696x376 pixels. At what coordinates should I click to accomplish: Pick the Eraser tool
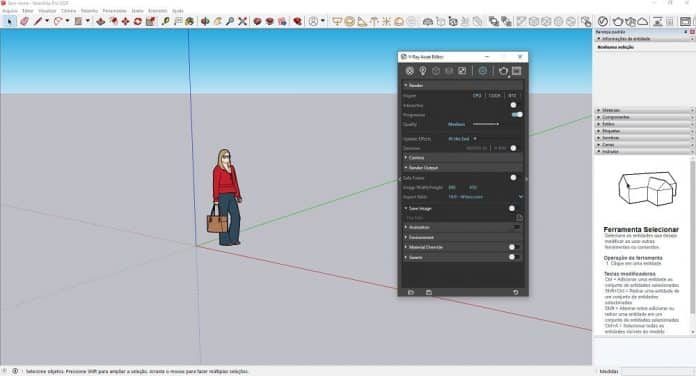click(24, 21)
